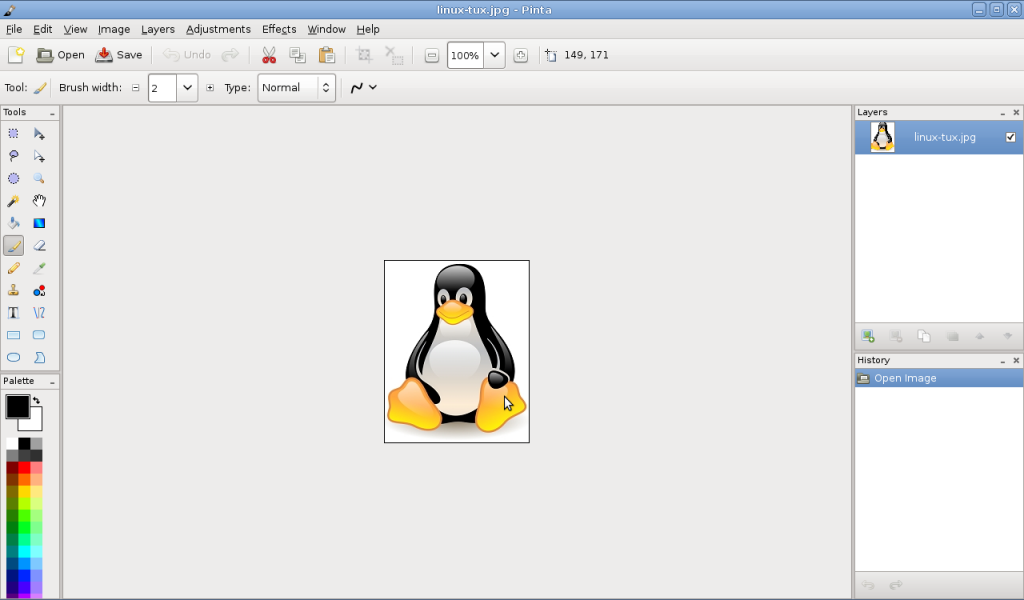The image size is (1024, 600).
Task: Select the Open Image history item
Action: (938, 378)
